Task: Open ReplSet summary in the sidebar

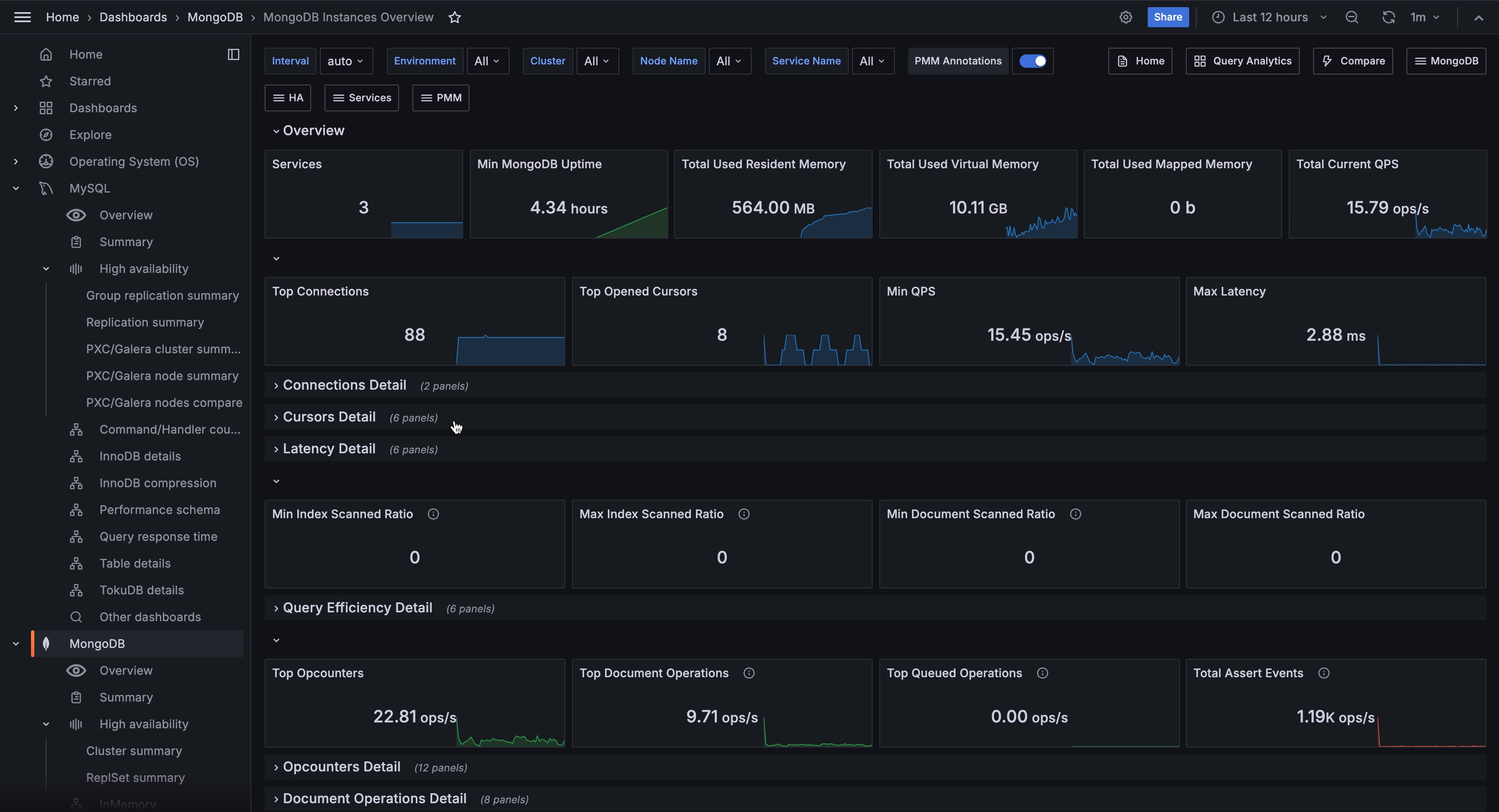Action: (x=135, y=778)
